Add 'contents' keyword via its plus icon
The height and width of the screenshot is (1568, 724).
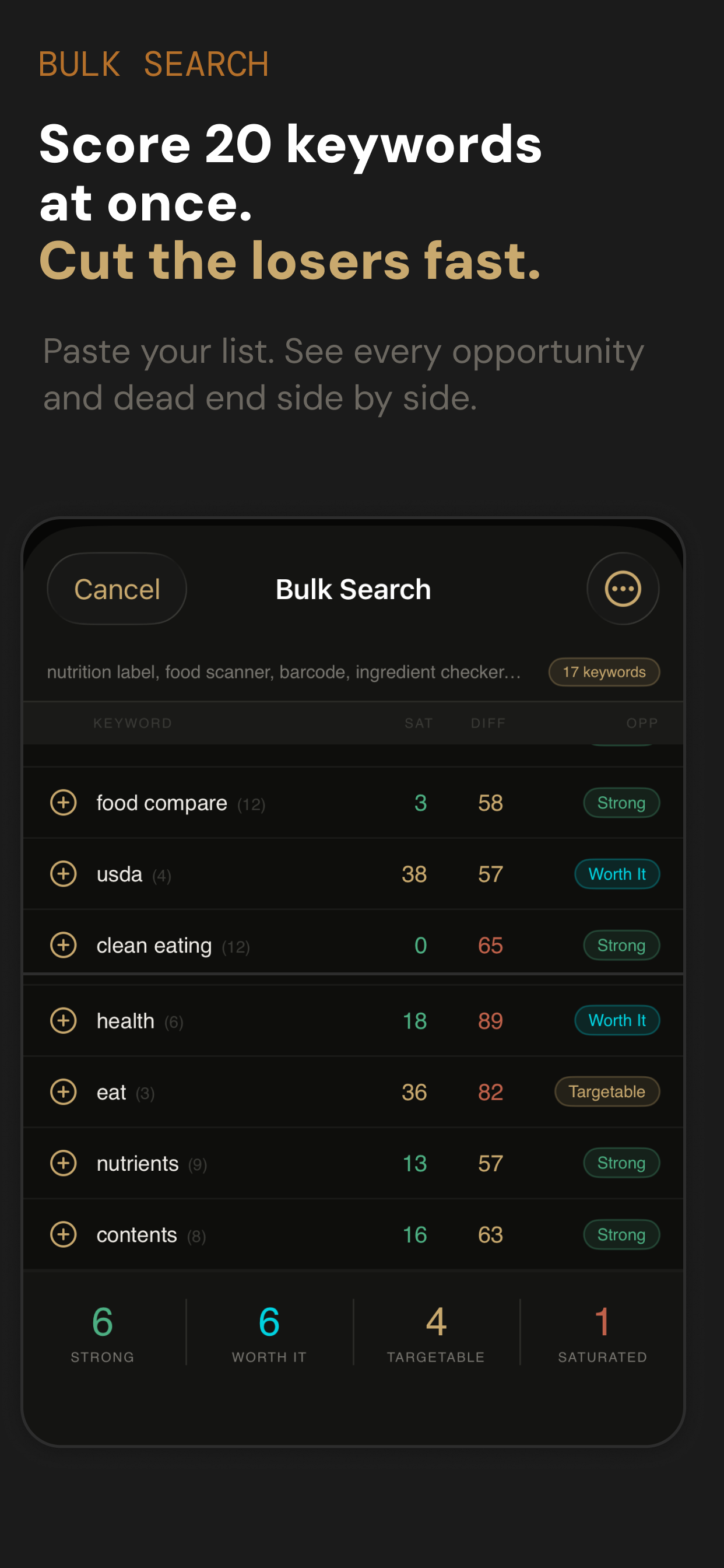coord(64,1234)
